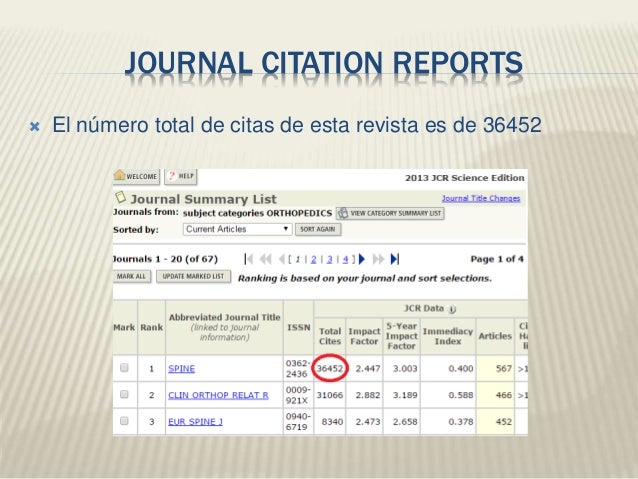Click the View Category Summary List icon
The image size is (638, 479).
343,213
